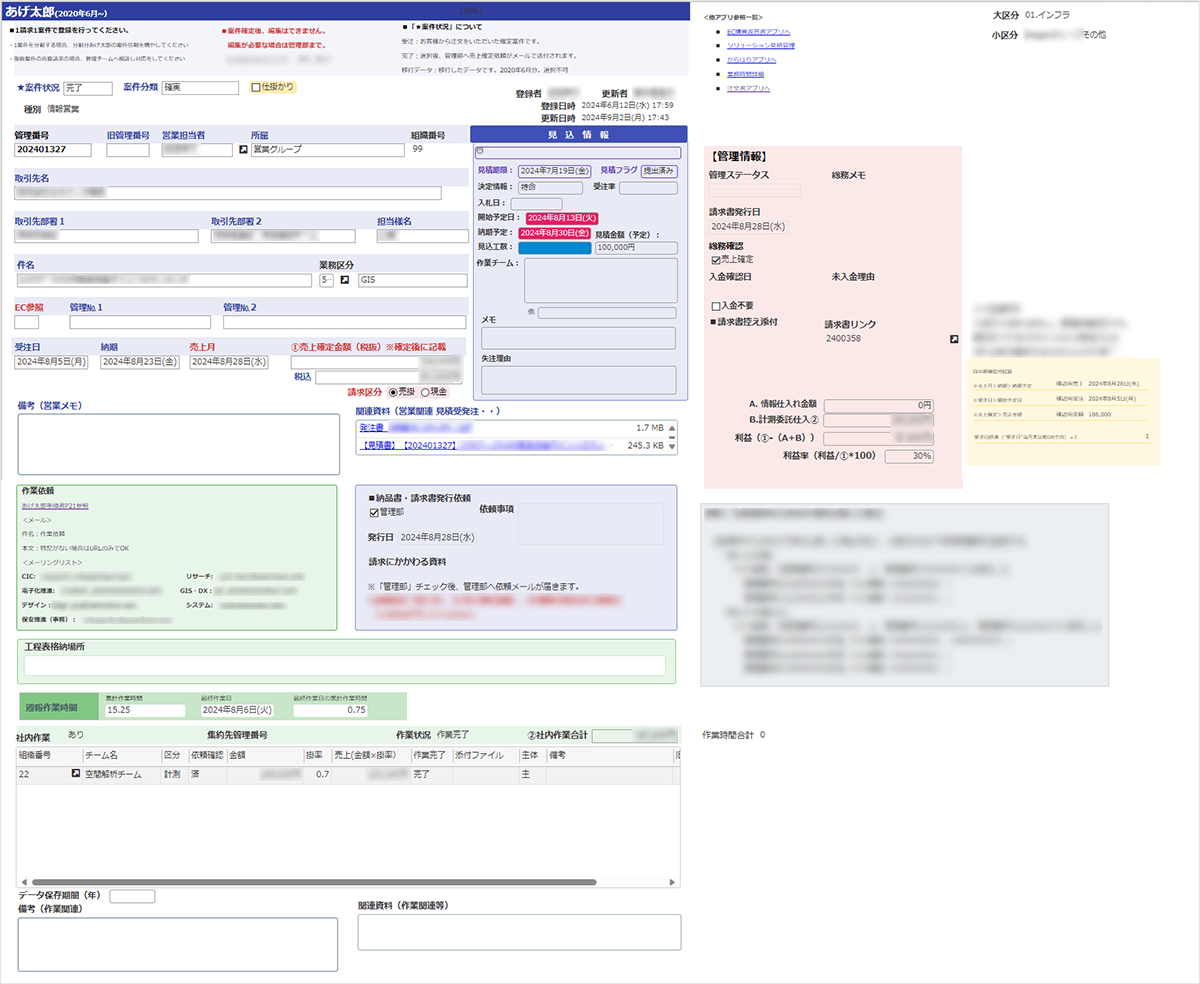Enable the 入金不要 checkbox
This screenshot has height=984, width=1200.
point(715,306)
